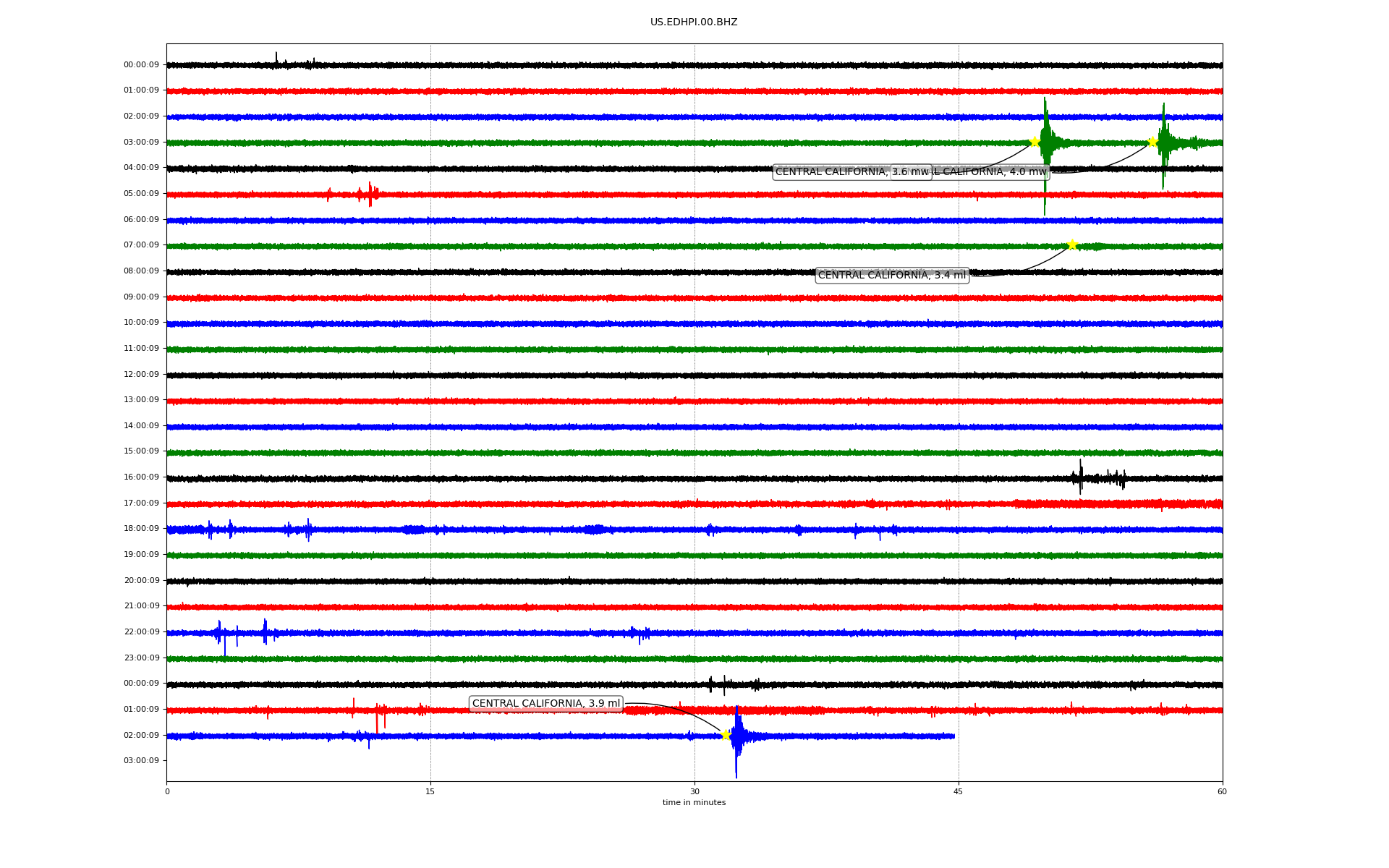Select the 22:00:09 row label

(x=141, y=632)
